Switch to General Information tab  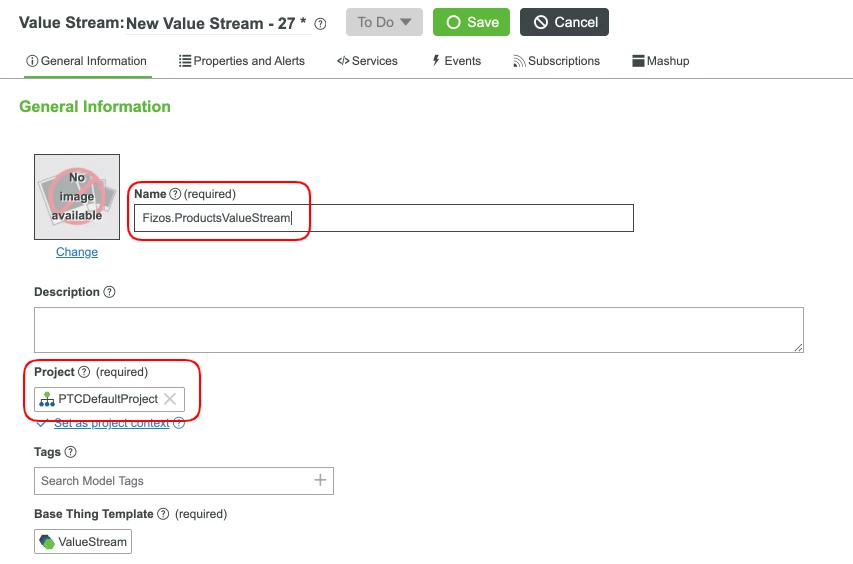[86, 61]
